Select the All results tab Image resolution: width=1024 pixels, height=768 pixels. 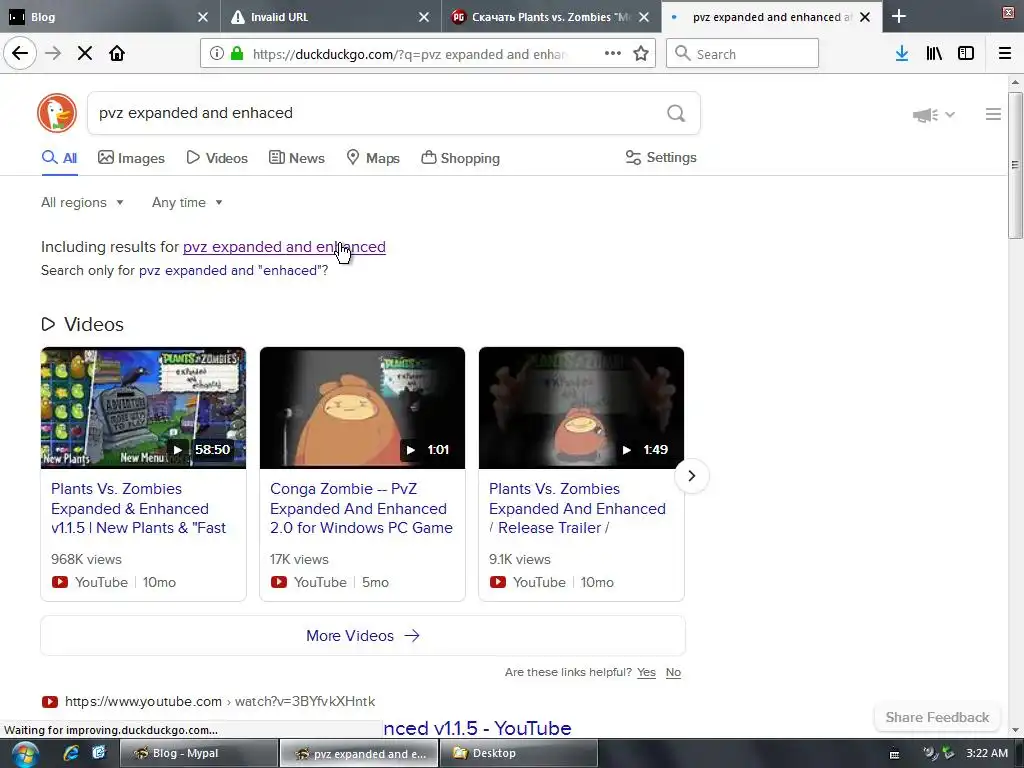pyautogui.click(x=59, y=158)
